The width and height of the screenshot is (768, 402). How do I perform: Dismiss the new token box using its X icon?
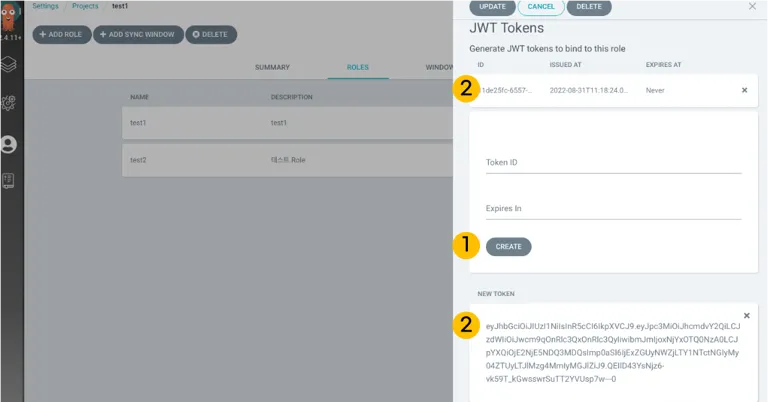tap(746, 316)
